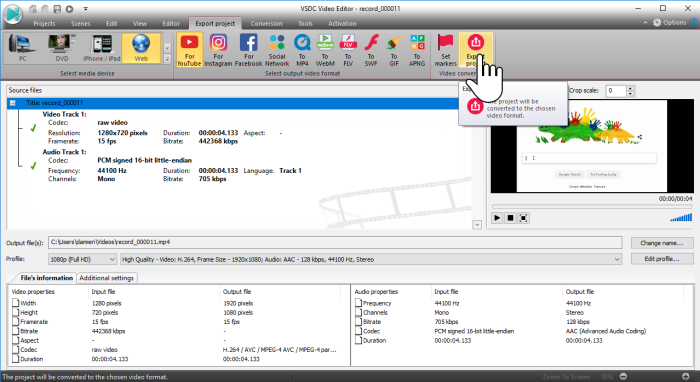The width and height of the screenshot is (700, 382).
Task: Open the quick access toolbar dropdown arrow
Action: point(86,8)
